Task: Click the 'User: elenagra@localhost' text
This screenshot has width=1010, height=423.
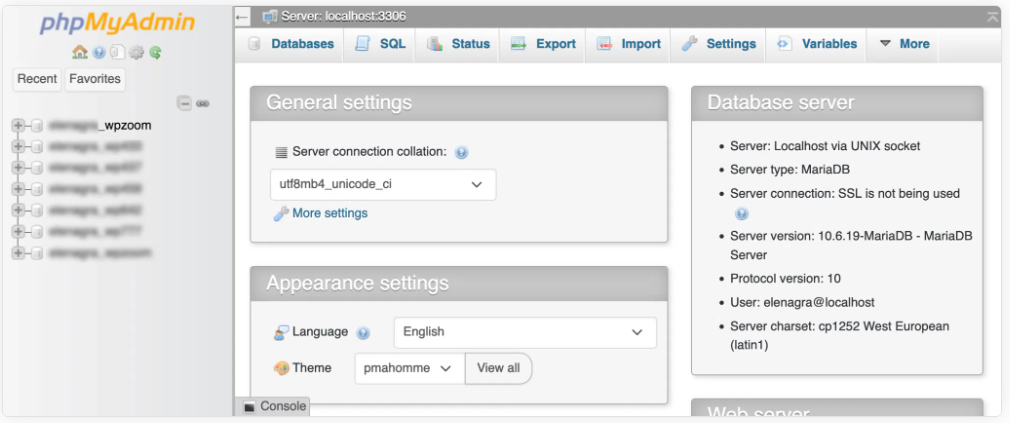Action: (803, 302)
